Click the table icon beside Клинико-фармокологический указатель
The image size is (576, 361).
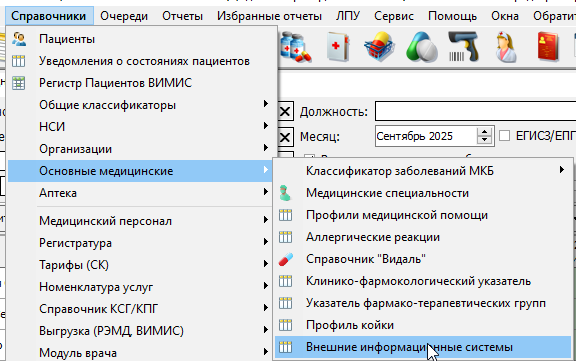(x=285, y=281)
